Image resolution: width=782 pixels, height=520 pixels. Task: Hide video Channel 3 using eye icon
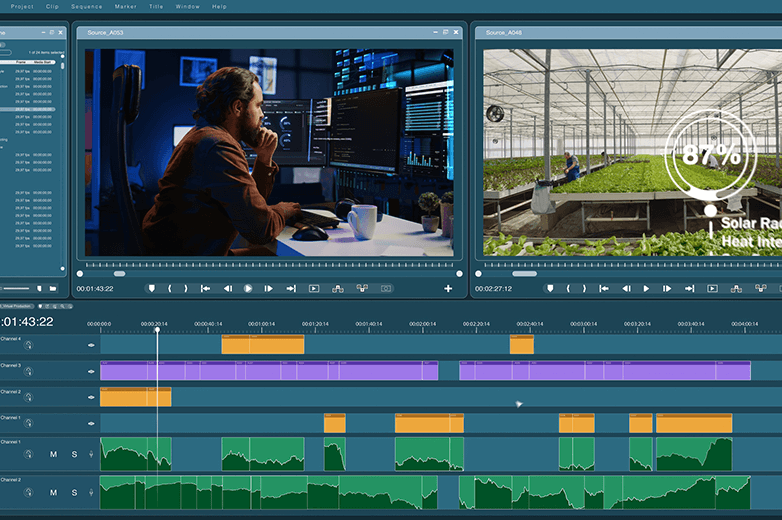click(91, 371)
